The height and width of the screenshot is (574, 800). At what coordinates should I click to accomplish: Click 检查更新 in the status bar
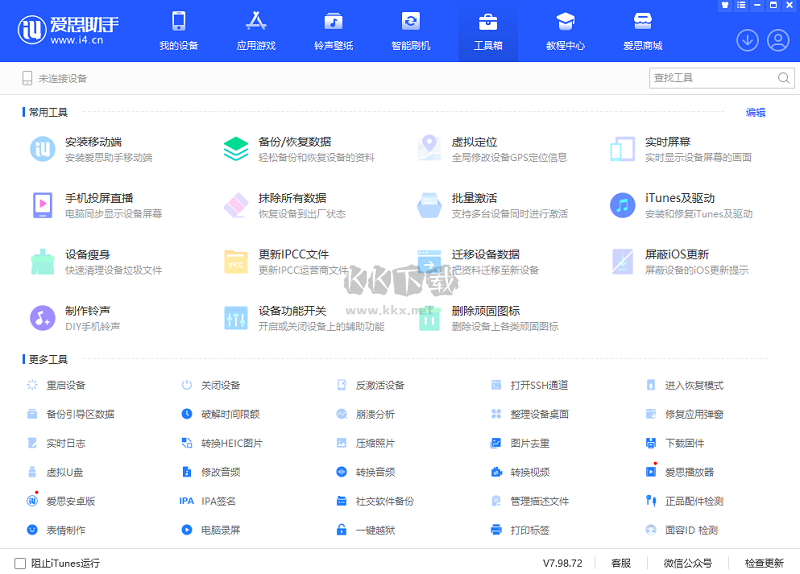pos(764,563)
